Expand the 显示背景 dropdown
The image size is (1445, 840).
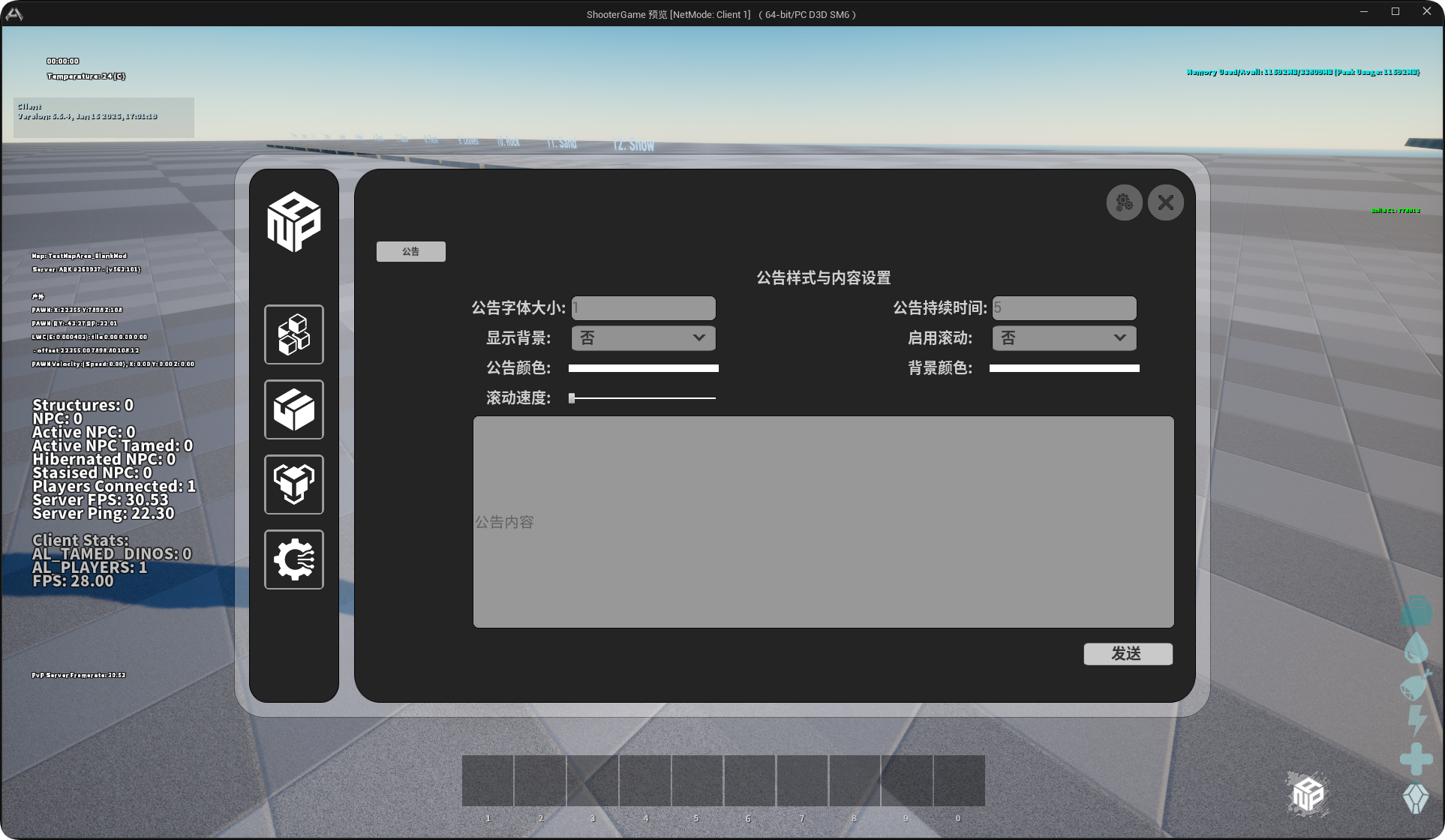pos(643,338)
